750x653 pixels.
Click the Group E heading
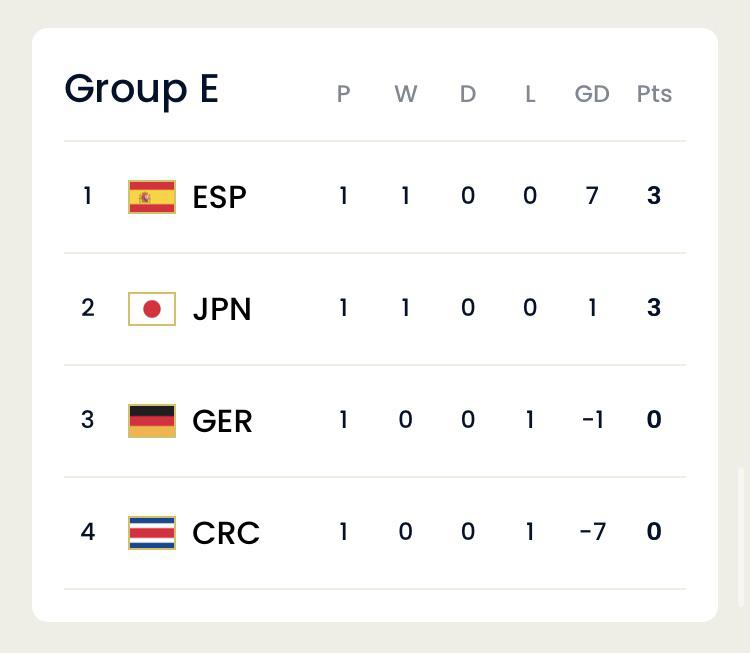click(142, 89)
